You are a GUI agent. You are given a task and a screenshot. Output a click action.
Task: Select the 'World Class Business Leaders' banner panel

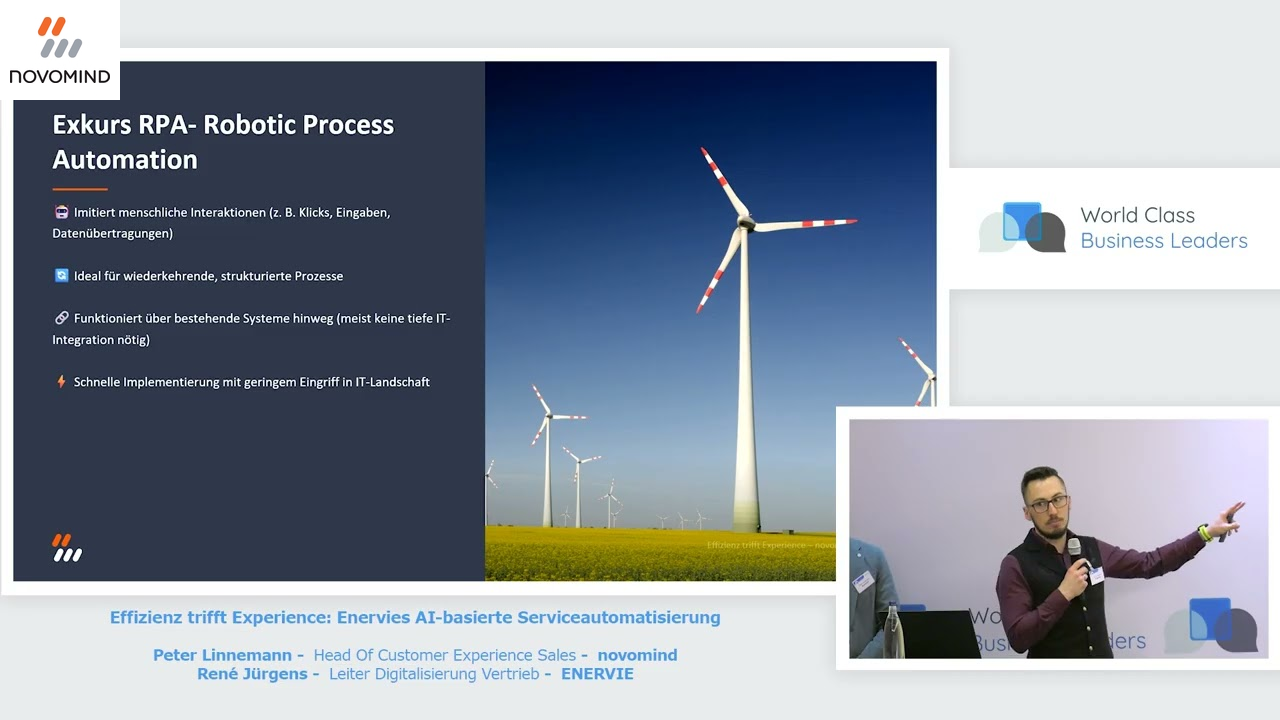click(1115, 228)
